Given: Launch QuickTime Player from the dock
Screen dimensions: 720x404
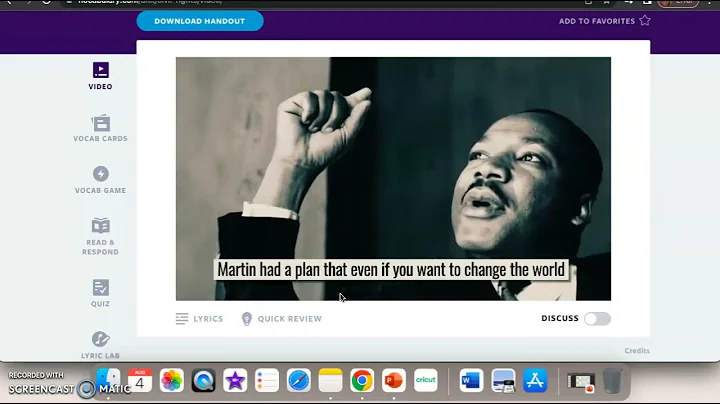Looking at the screenshot, I should (x=203, y=381).
